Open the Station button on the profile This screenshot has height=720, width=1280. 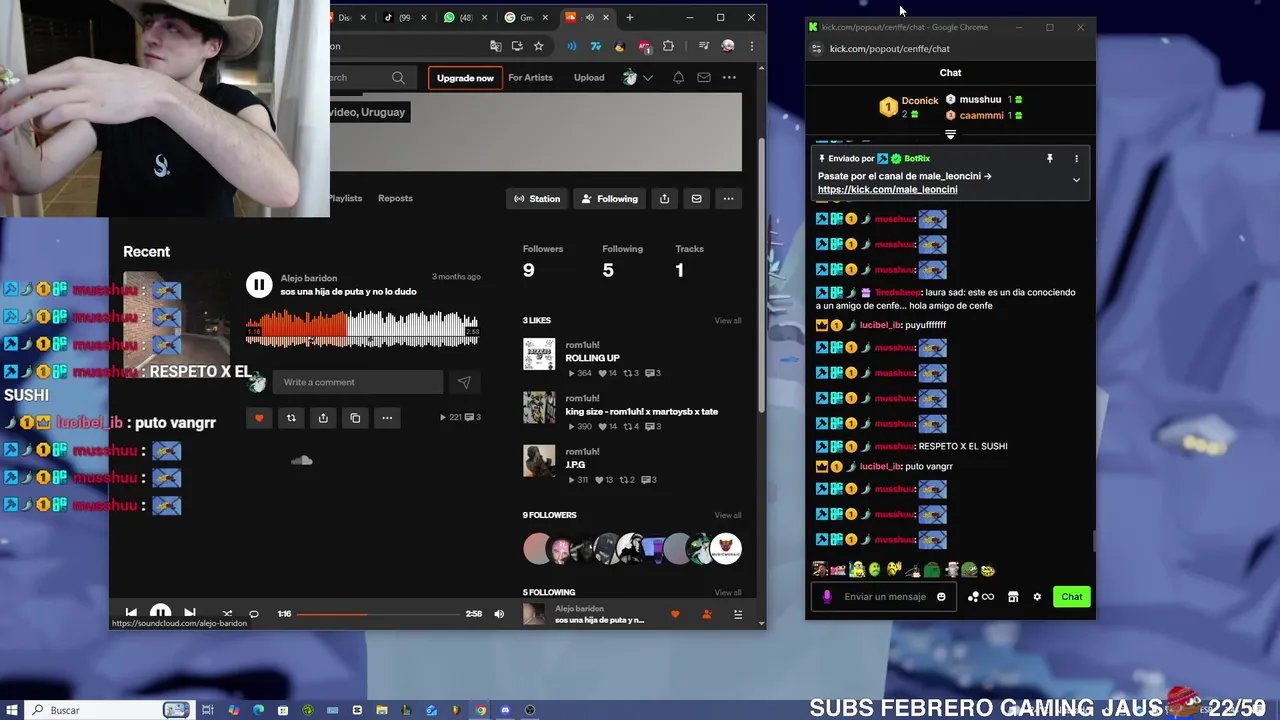pos(537,198)
